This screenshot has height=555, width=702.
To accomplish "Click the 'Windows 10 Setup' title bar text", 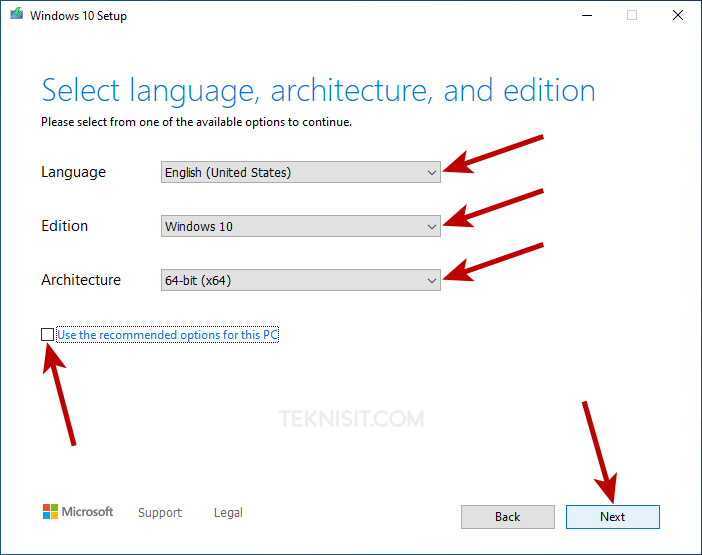I will [x=79, y=16].
